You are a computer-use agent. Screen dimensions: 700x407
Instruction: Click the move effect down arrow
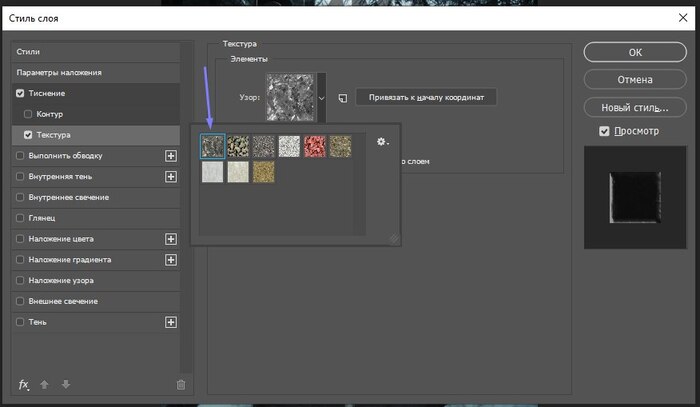point(66,384)
